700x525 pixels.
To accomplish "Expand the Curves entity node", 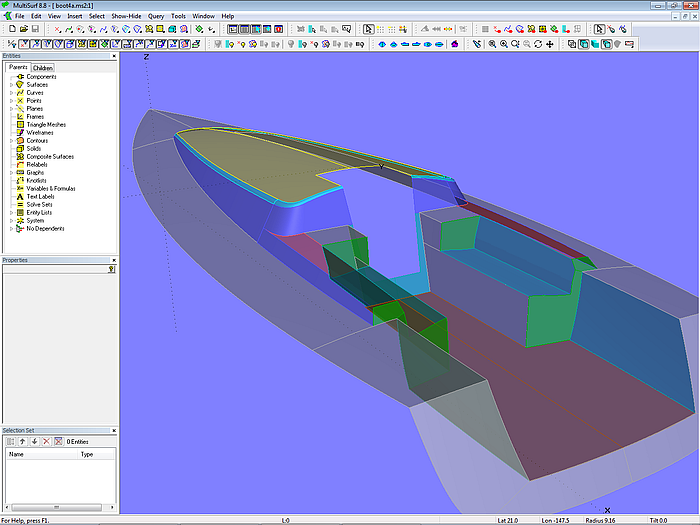I will (11, 93).
